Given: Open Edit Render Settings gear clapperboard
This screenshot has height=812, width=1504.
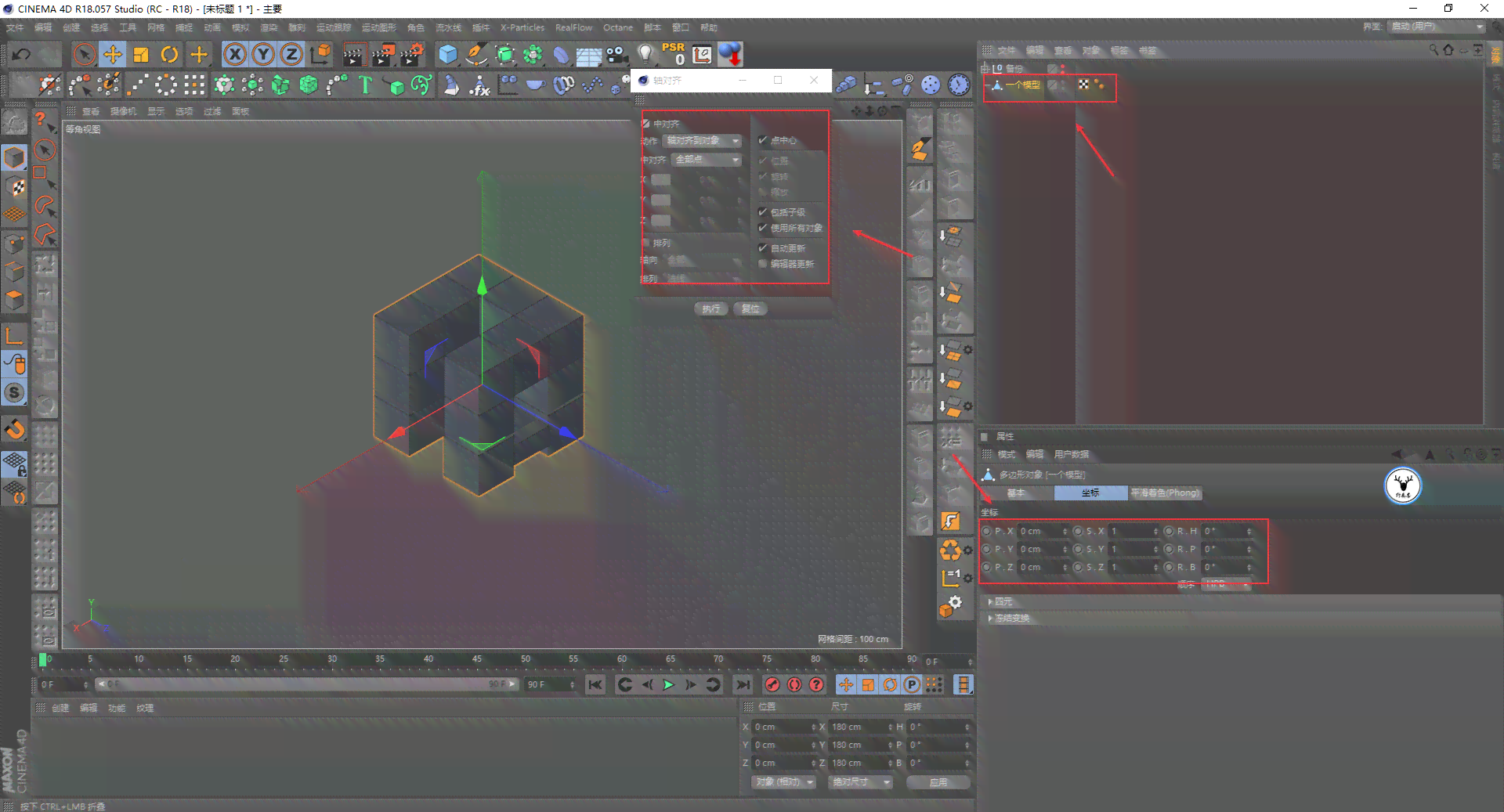Looking at the screenshot, I should [412, 54].
